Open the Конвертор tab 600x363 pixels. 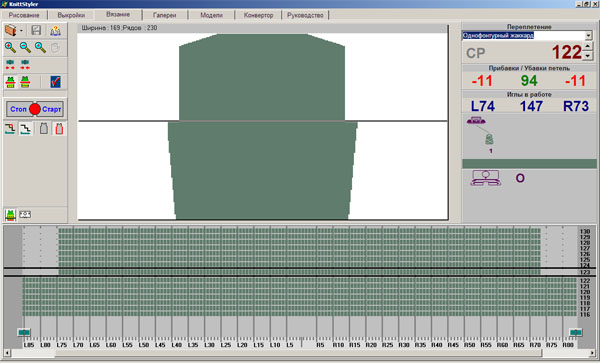pyautogui.click(x=258, y=15)
